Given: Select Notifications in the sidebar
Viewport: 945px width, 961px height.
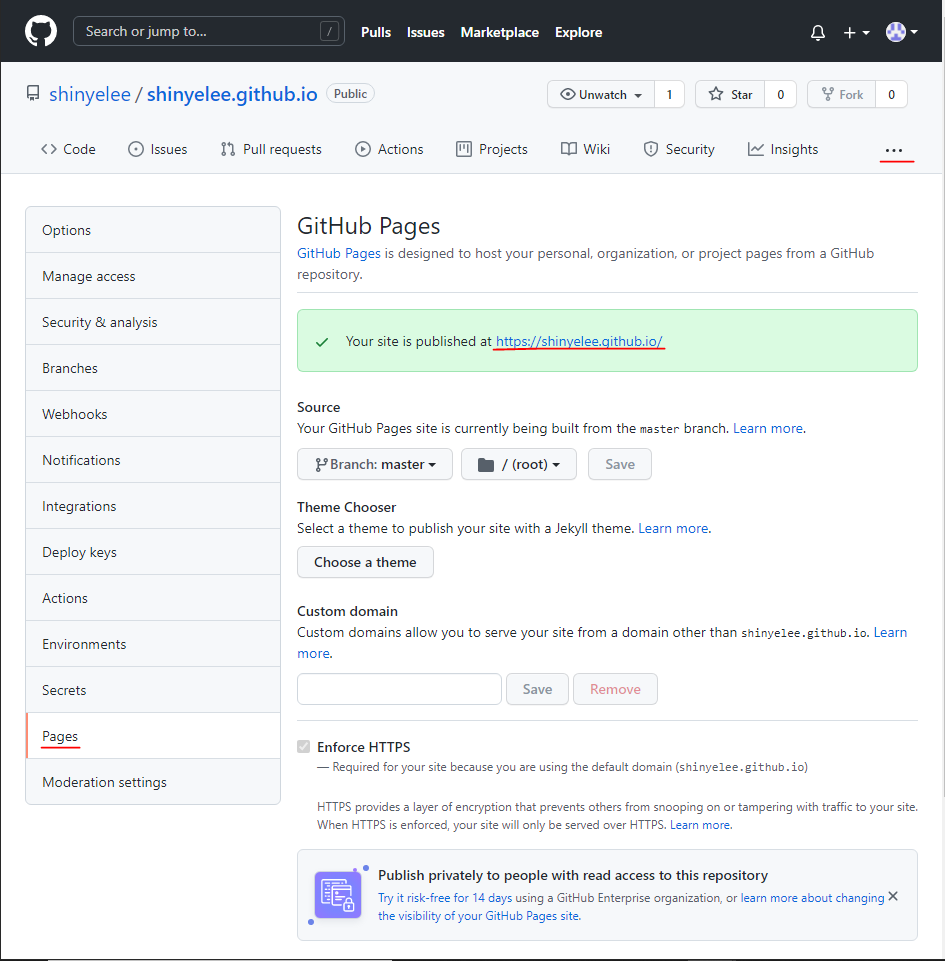Looking at the screenshot, I should 153,460.
